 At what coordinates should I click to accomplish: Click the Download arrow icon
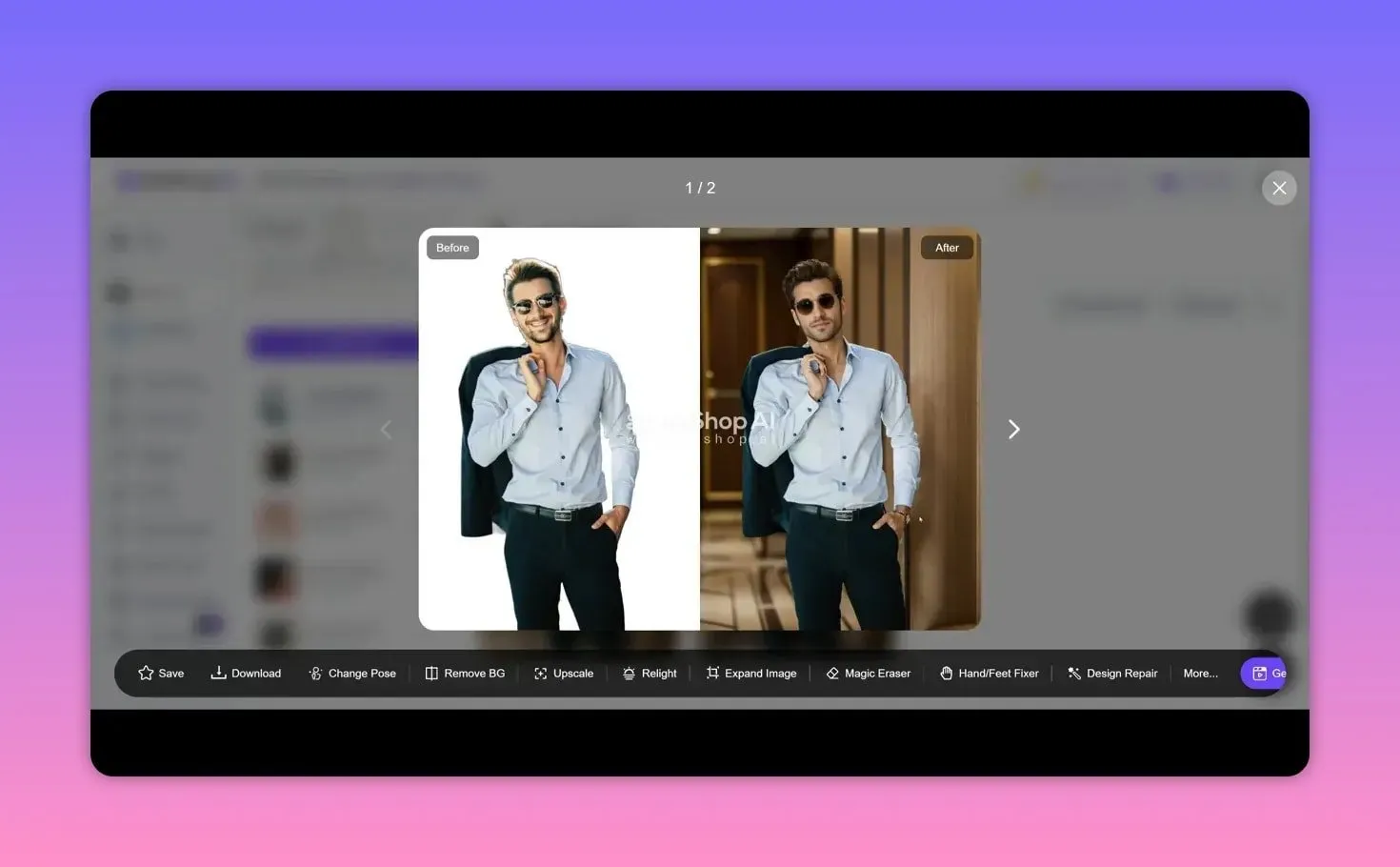[218, 673]
